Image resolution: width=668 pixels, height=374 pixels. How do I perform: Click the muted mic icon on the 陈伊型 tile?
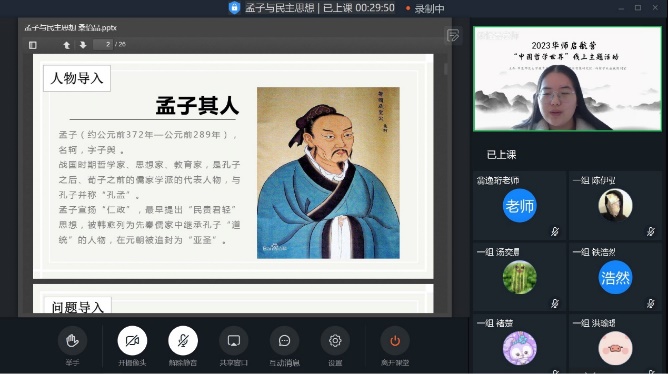point(651,231)
